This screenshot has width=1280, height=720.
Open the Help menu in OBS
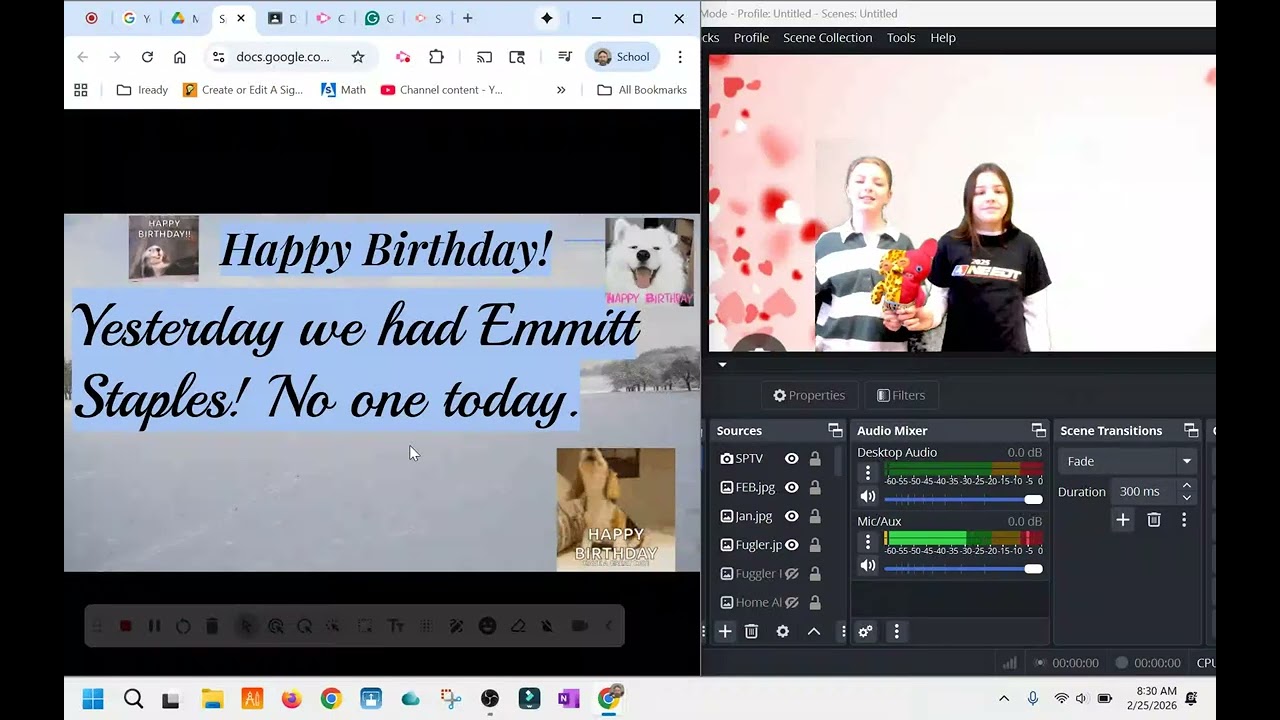(x=943, y=38)
